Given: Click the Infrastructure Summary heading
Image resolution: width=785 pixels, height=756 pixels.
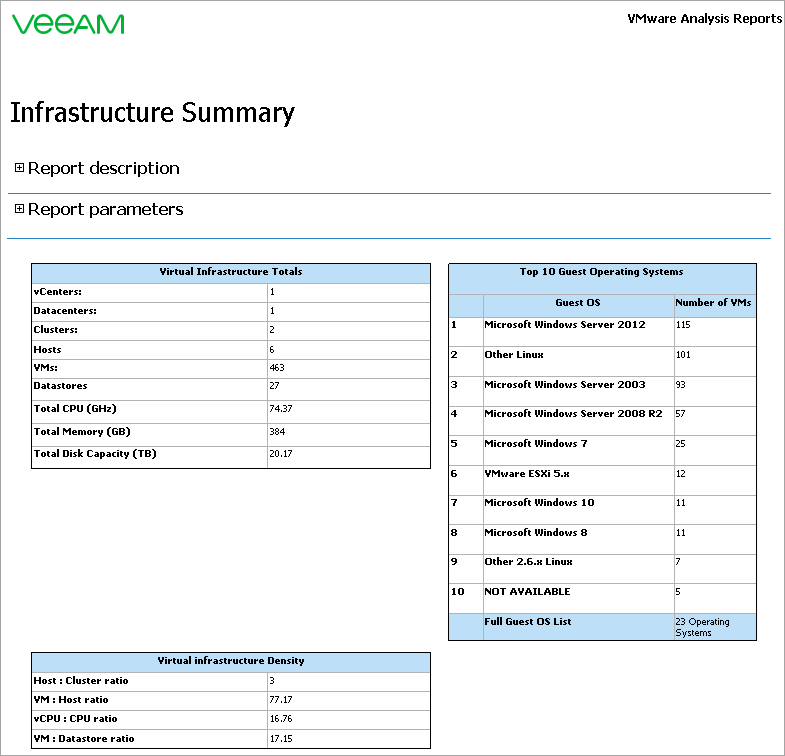Looking at the screenshot, I should coord(152,113).
